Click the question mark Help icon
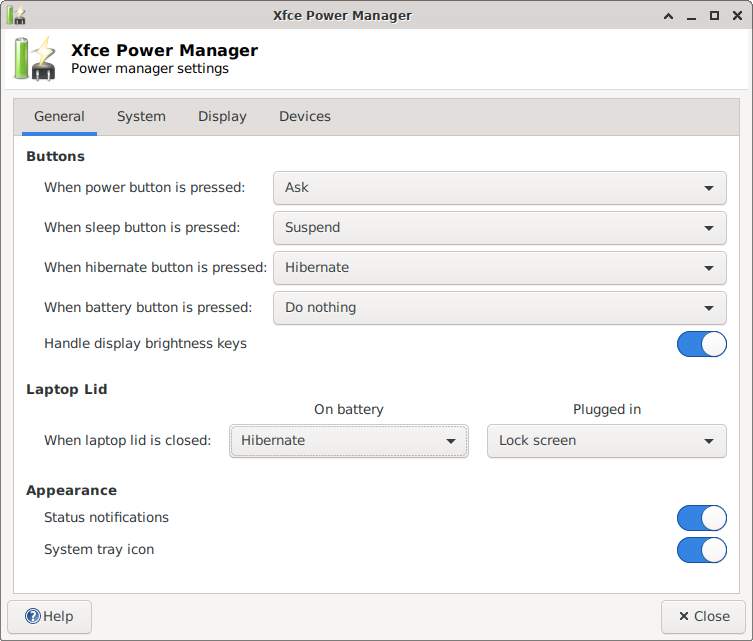This screenshot has width=753, height=641. (x=33, y=616)
